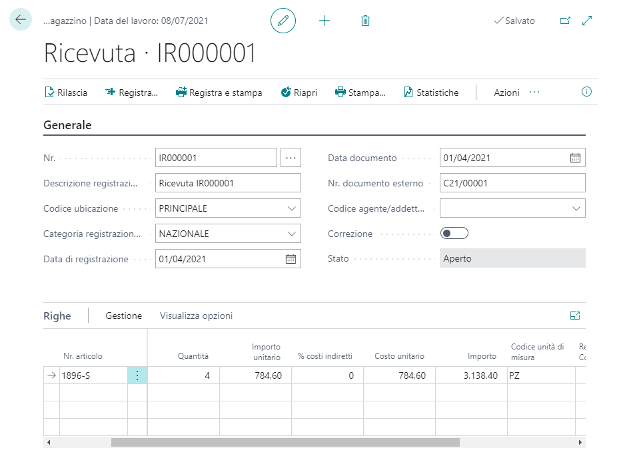Click Rilascia release action
This screenshot has width=644, height=452.
(66, 92)
